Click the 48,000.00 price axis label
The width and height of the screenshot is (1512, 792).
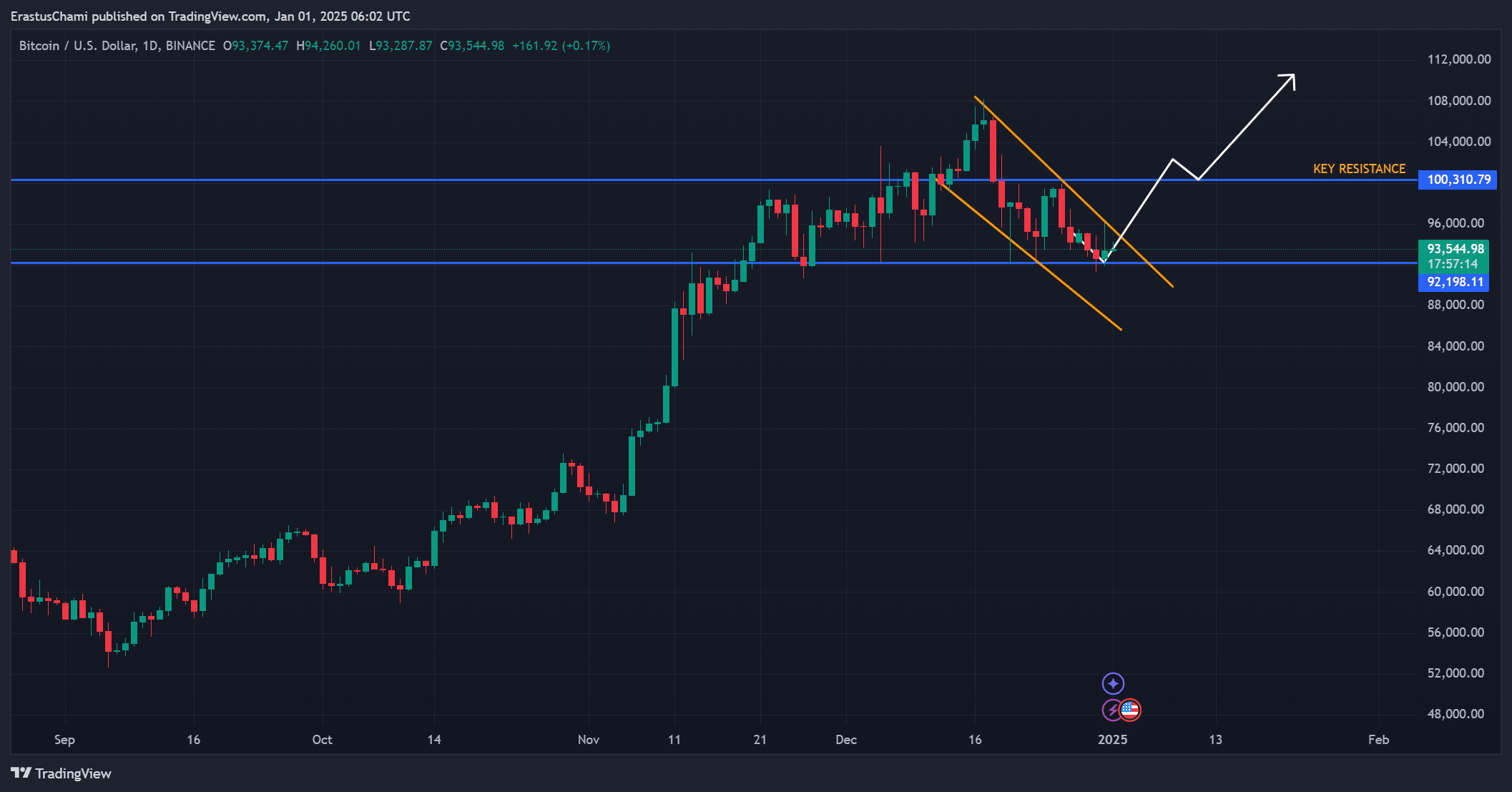tap(1455, 714)
